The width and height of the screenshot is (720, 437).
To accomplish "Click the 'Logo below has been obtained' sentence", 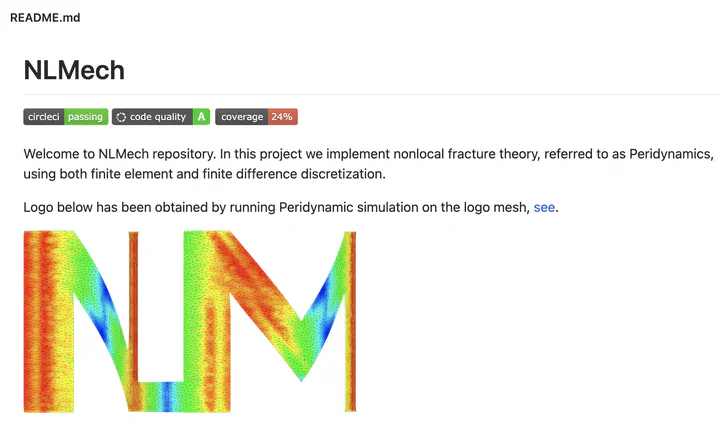I will (291, 207).
